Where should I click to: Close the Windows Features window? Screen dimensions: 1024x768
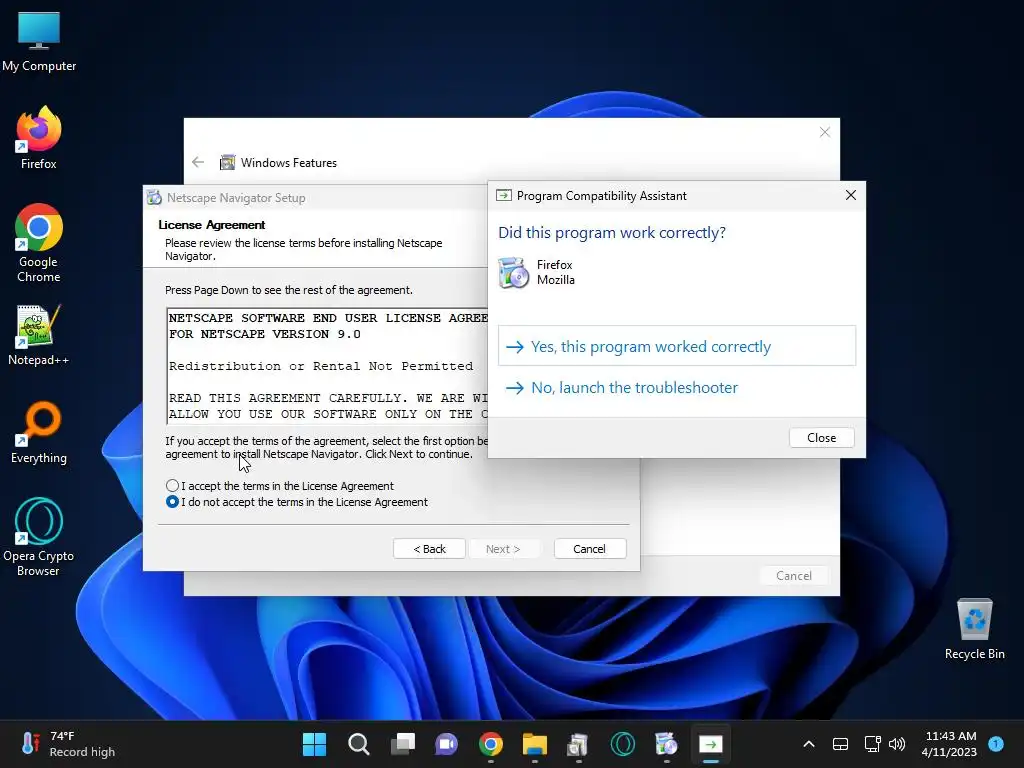[825, 133]
